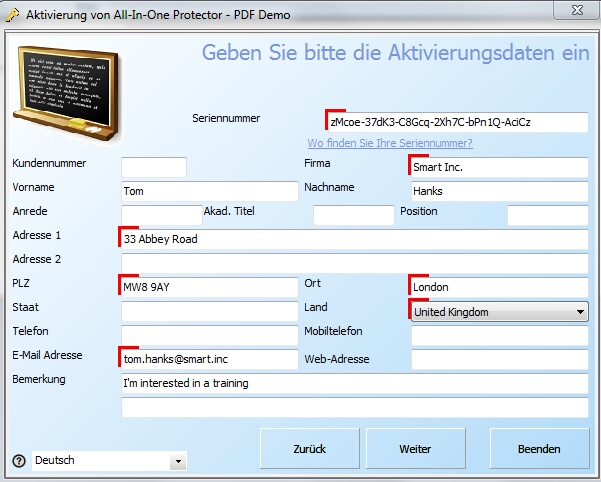
Task: Focus the PLZ postal code field
Action: click(209, 287)
